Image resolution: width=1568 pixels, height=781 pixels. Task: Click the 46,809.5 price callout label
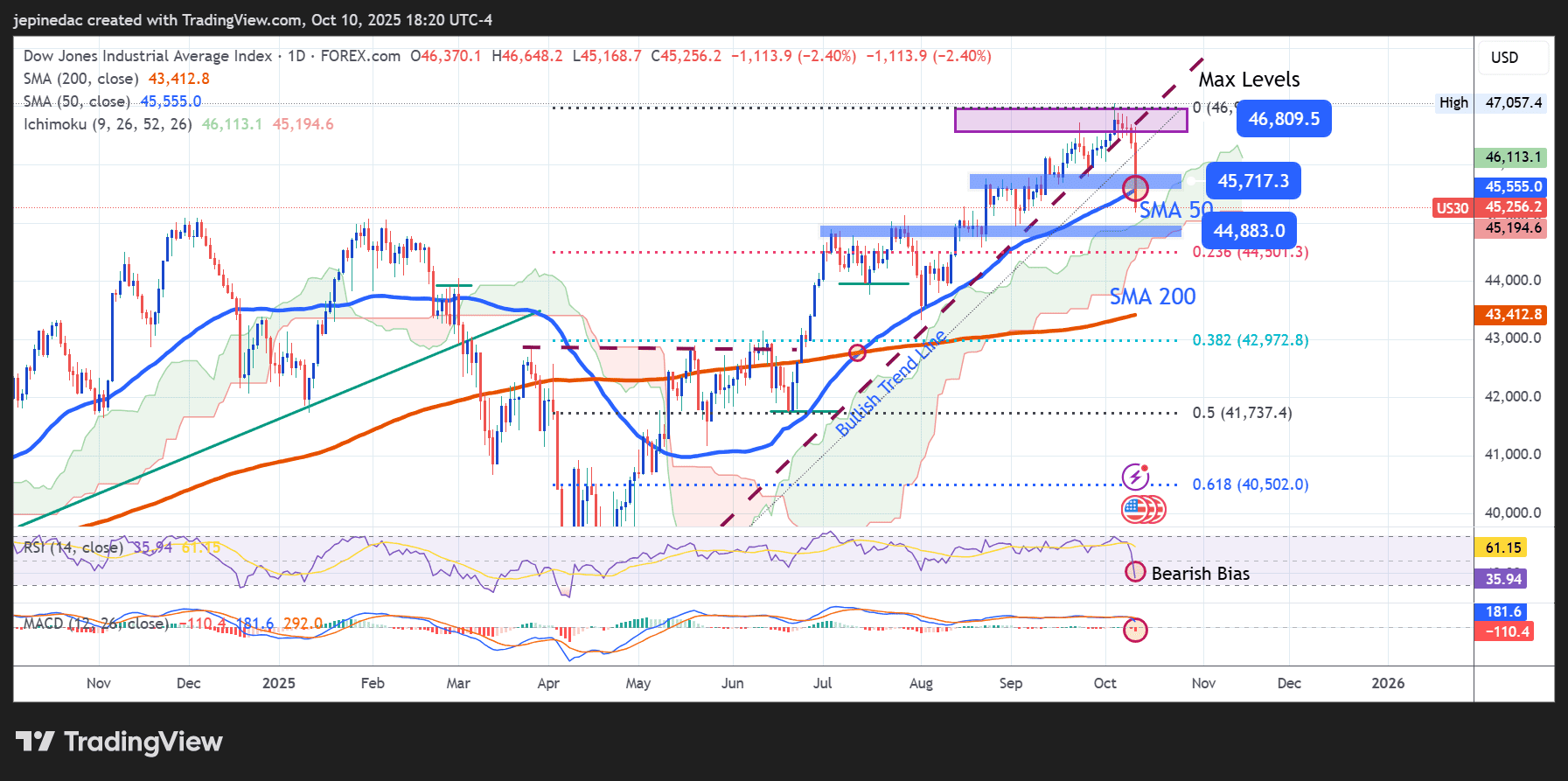1283,119
